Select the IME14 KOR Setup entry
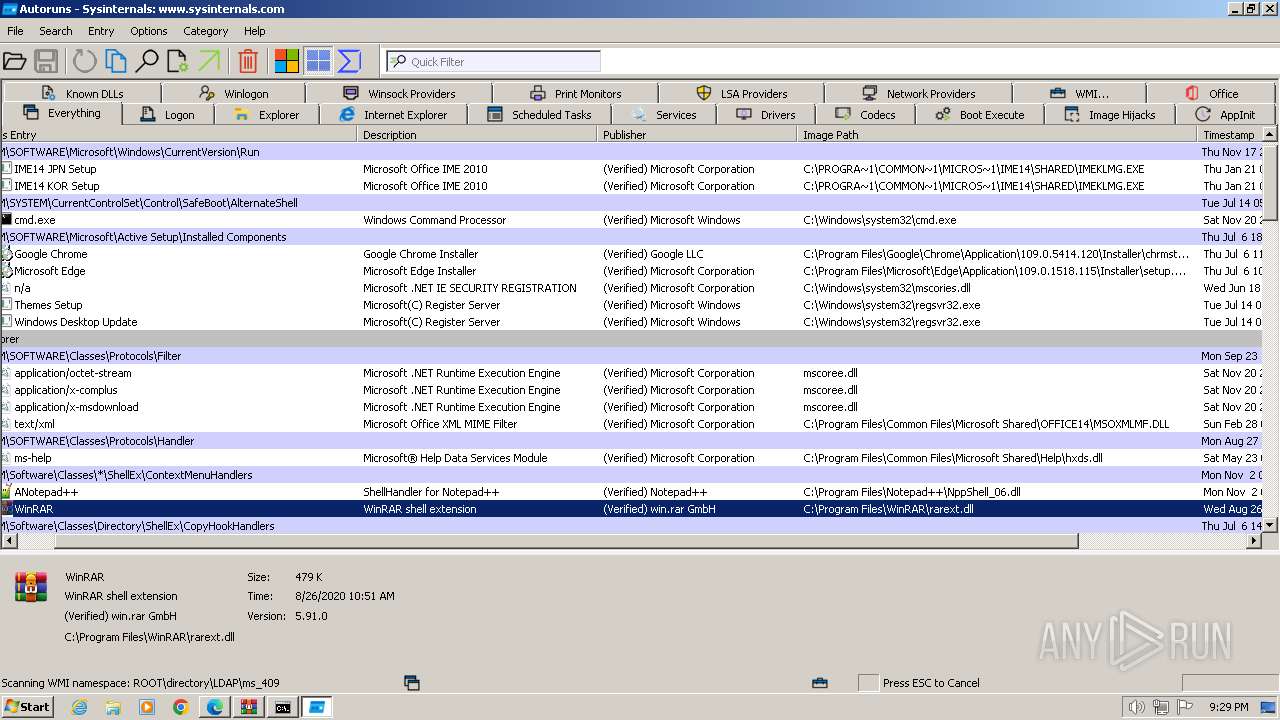 click(x=632, y=186)
